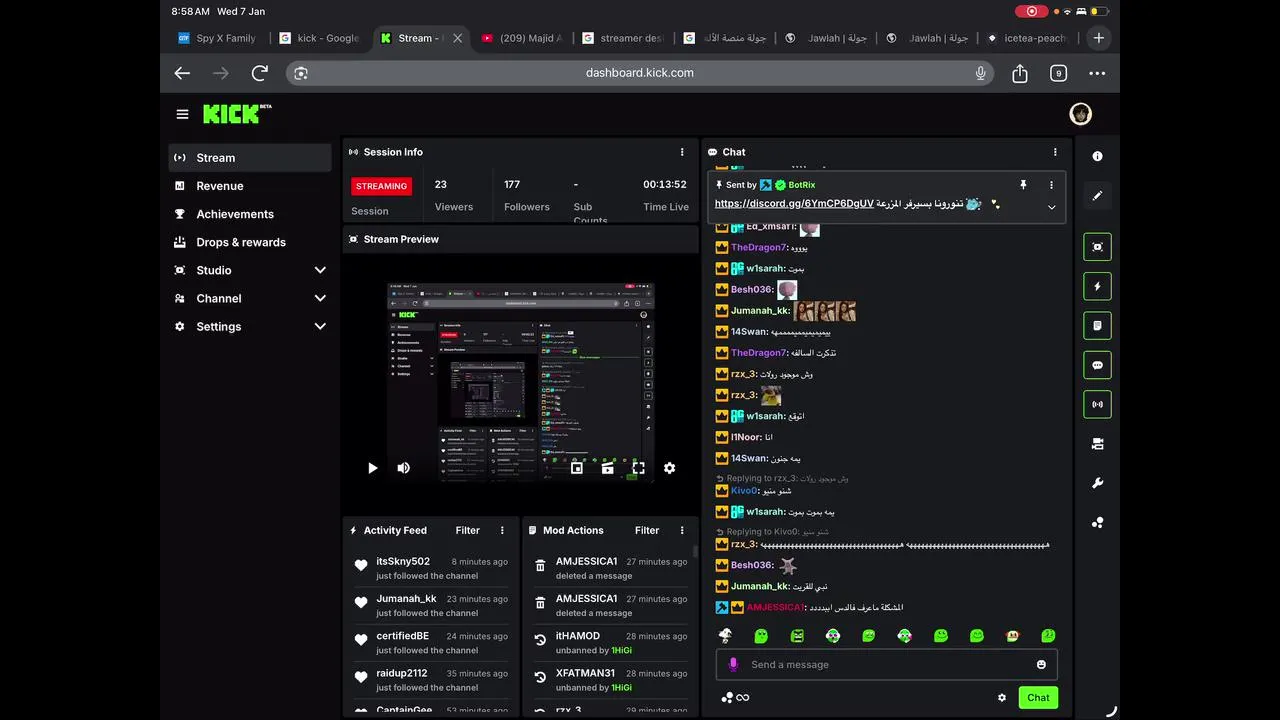
Task: Open the emoji picker in chat input
Action: point(1041,664)
